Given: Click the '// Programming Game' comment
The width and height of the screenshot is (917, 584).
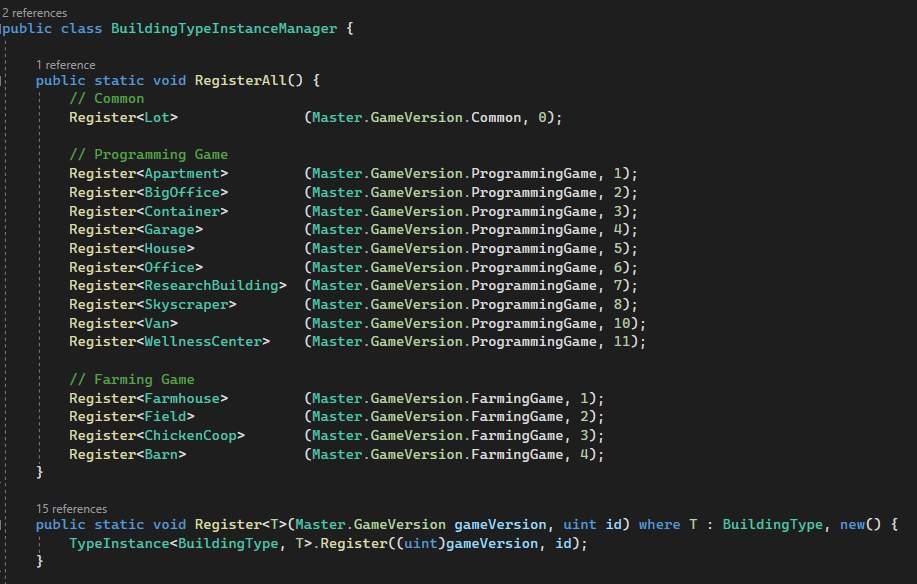Looking at the screenshot, I should coord(149,154).
